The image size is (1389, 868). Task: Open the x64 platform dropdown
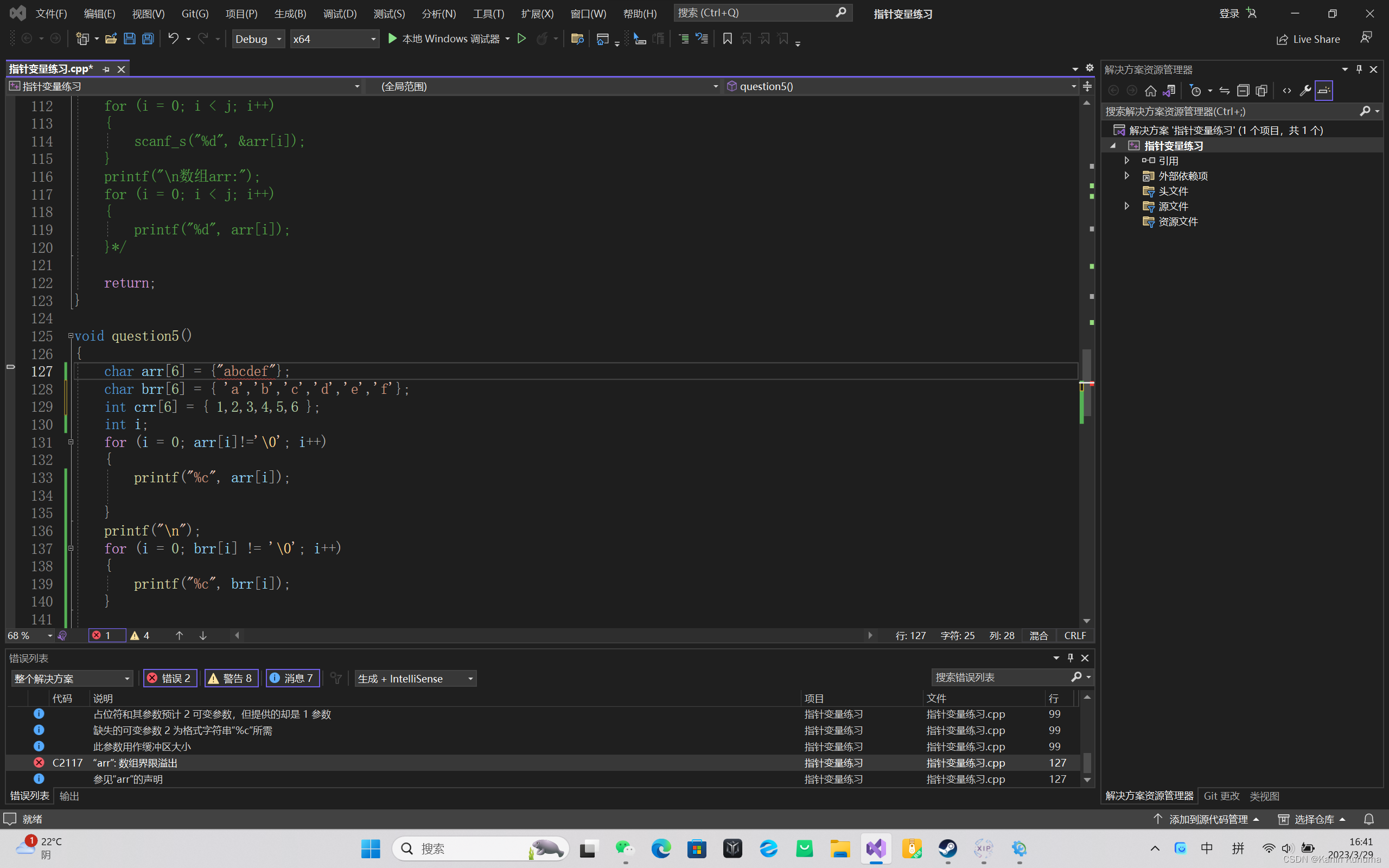coord(335,39)
